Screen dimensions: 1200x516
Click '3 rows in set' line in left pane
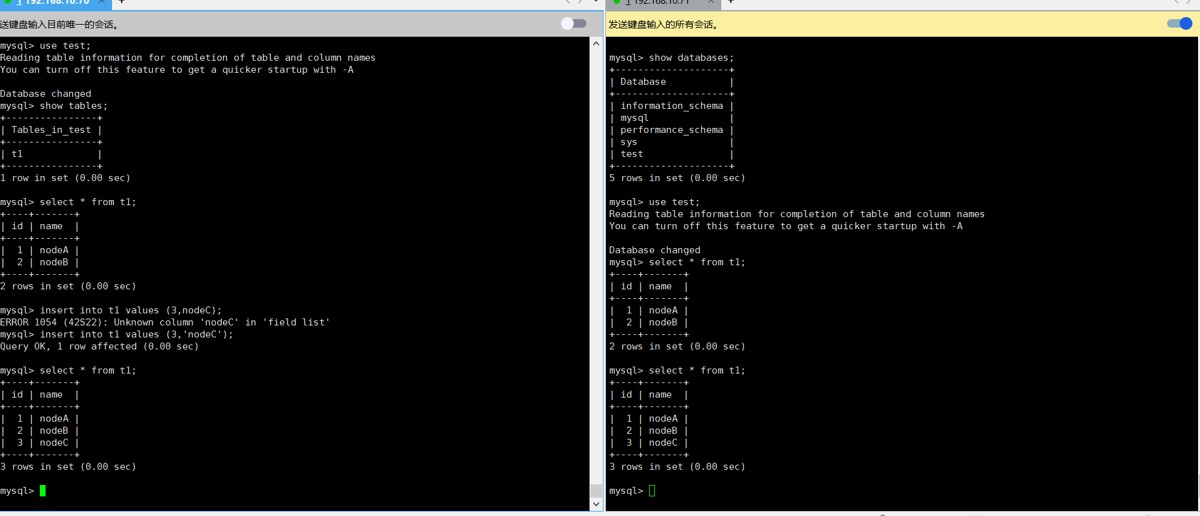click(68, 467)
